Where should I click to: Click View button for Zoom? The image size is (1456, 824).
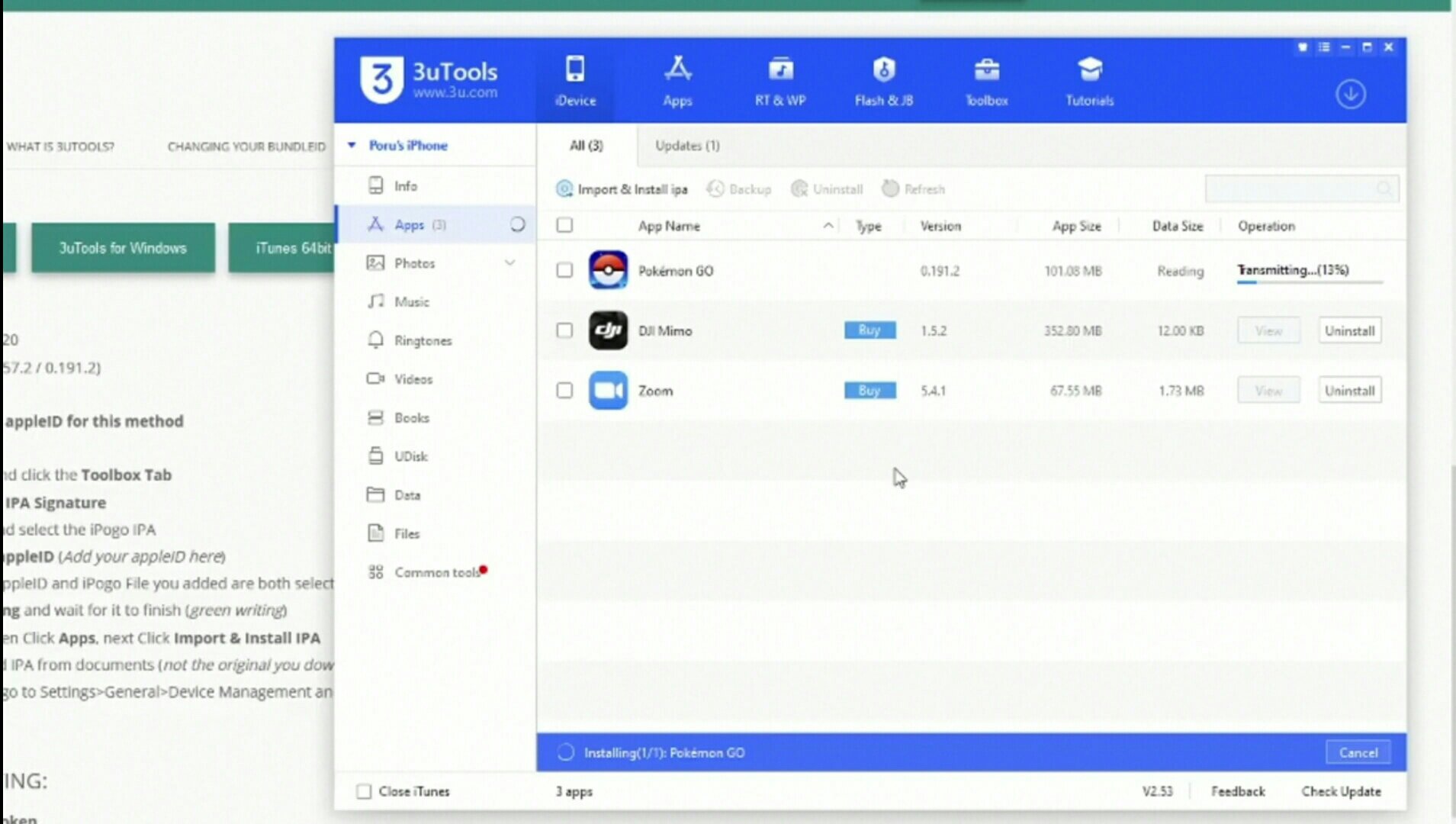(1268, 391)
